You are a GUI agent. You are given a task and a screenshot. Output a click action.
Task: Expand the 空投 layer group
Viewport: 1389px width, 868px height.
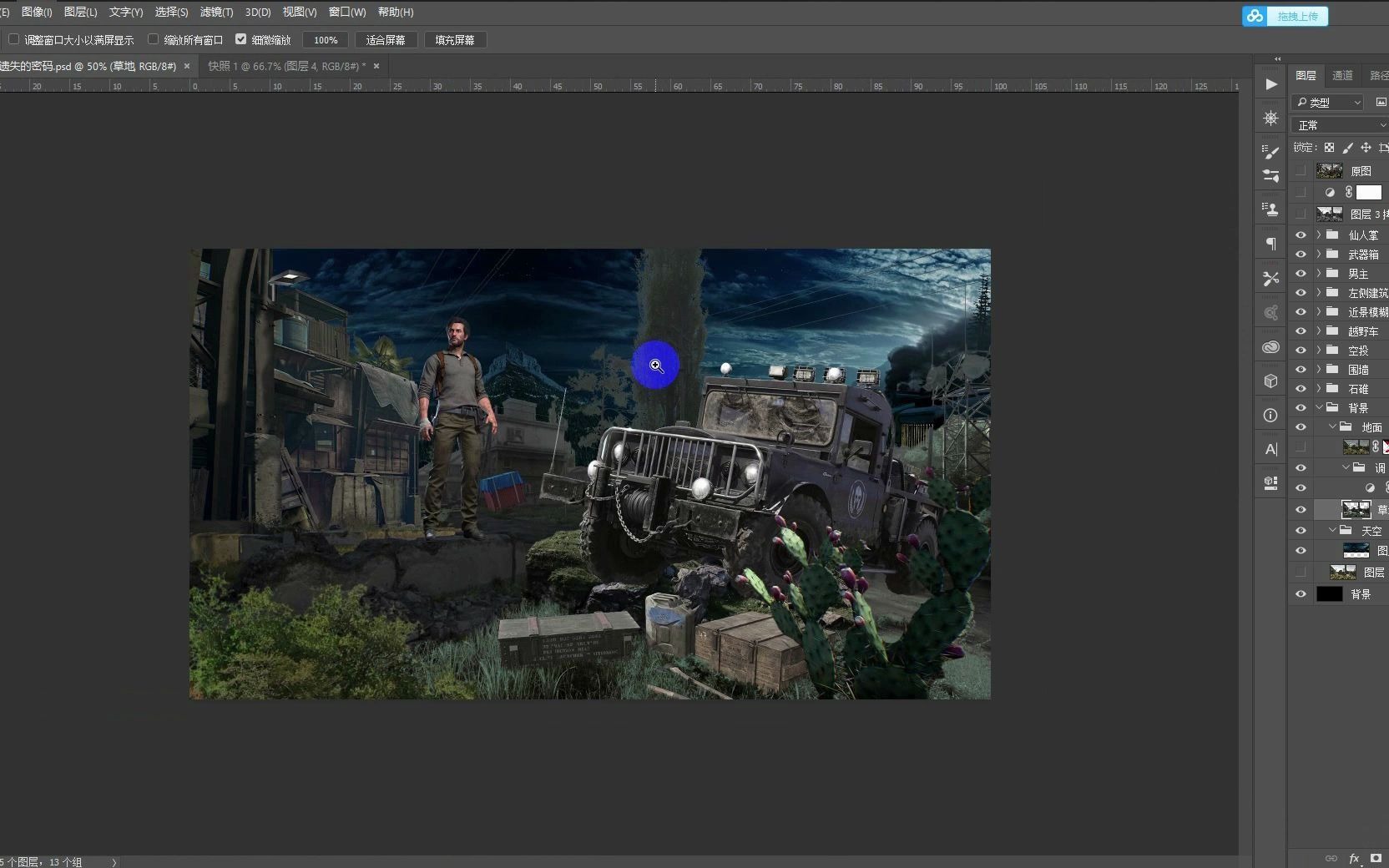click(x=1319, y=351)
